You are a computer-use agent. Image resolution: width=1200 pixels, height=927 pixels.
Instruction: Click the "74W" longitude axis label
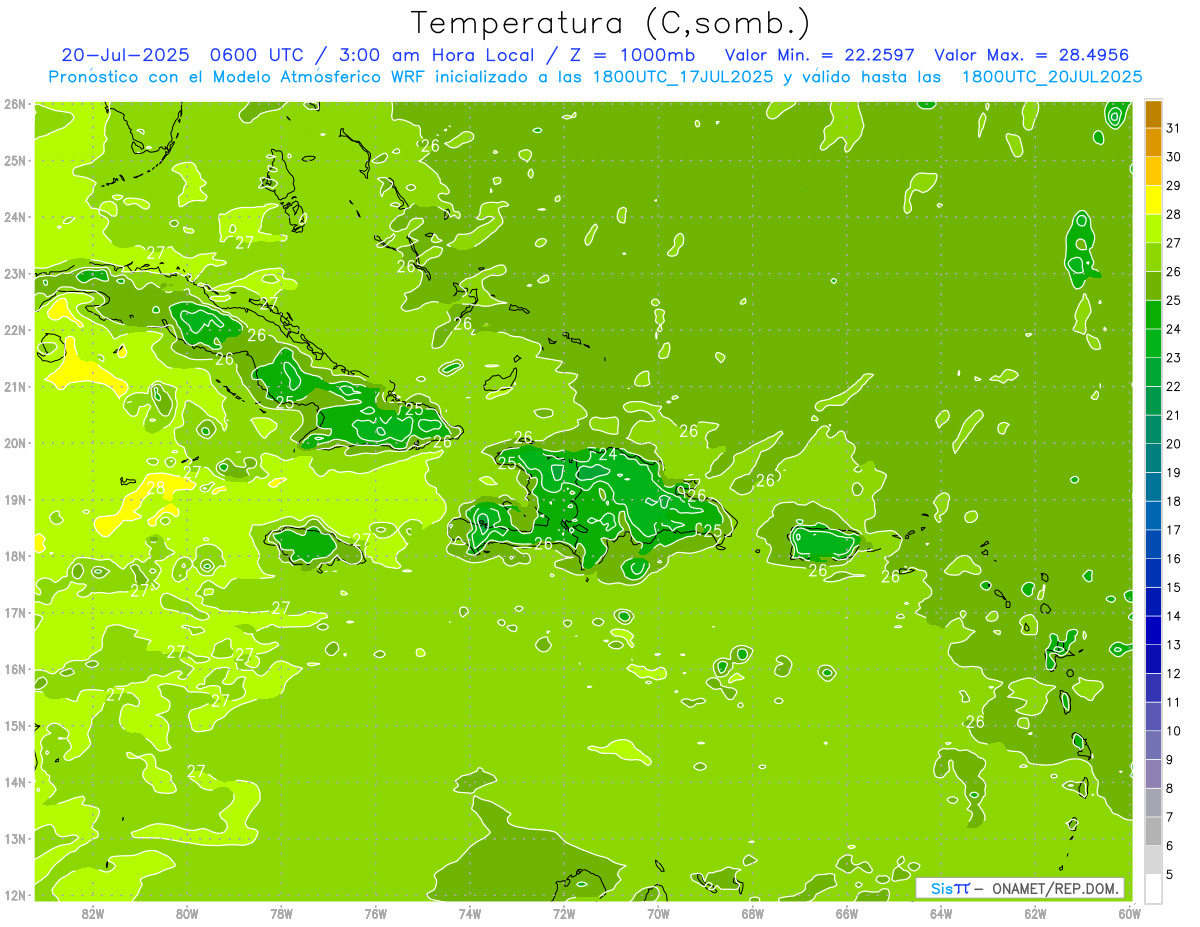[x=470, y=913]
